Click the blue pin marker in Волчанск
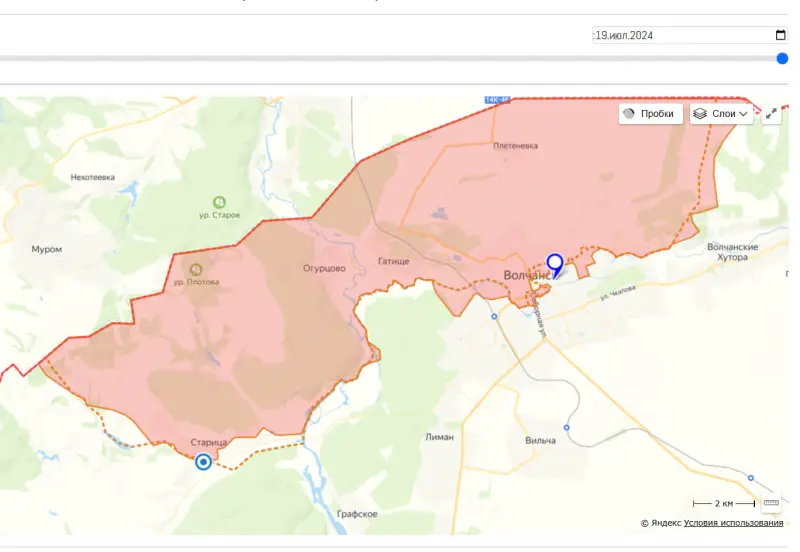The height and width of the screenshot is (552, 800). (555, 264)
